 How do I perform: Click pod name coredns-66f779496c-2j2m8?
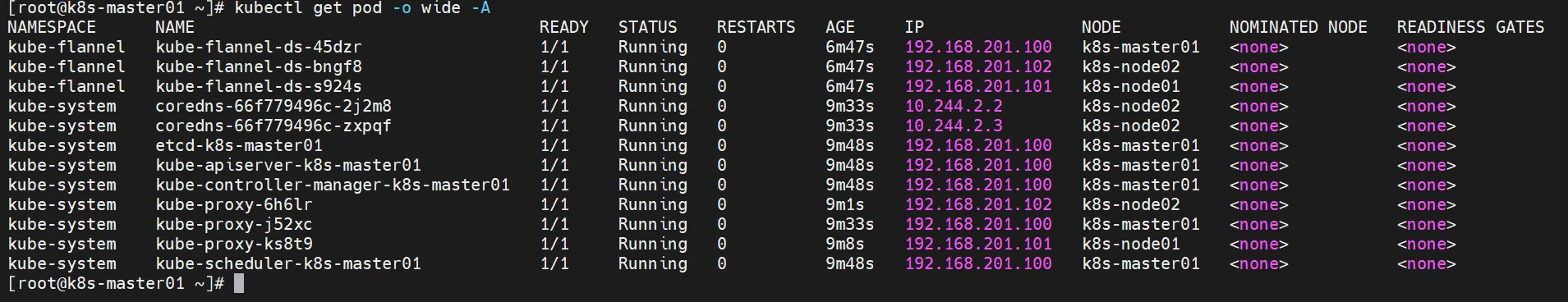[274, 106]
